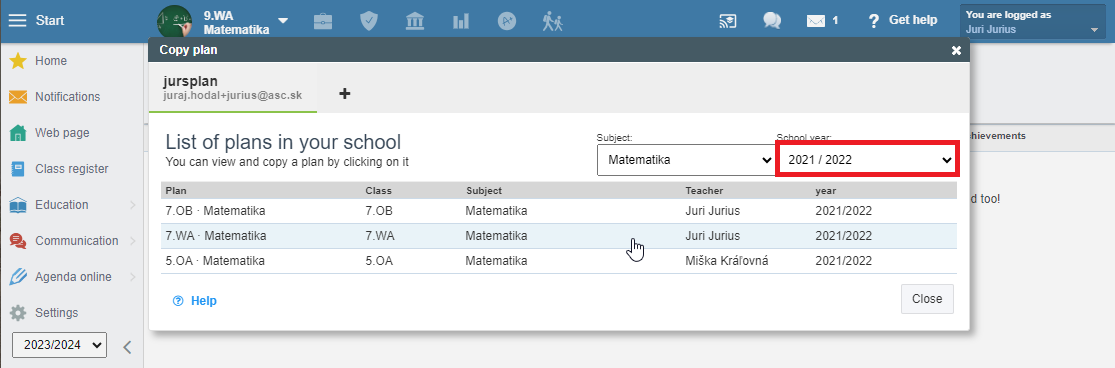The height and width of the screenshot is (368, 1115).
Task: Select the jursplan tab
Action: 233,88
